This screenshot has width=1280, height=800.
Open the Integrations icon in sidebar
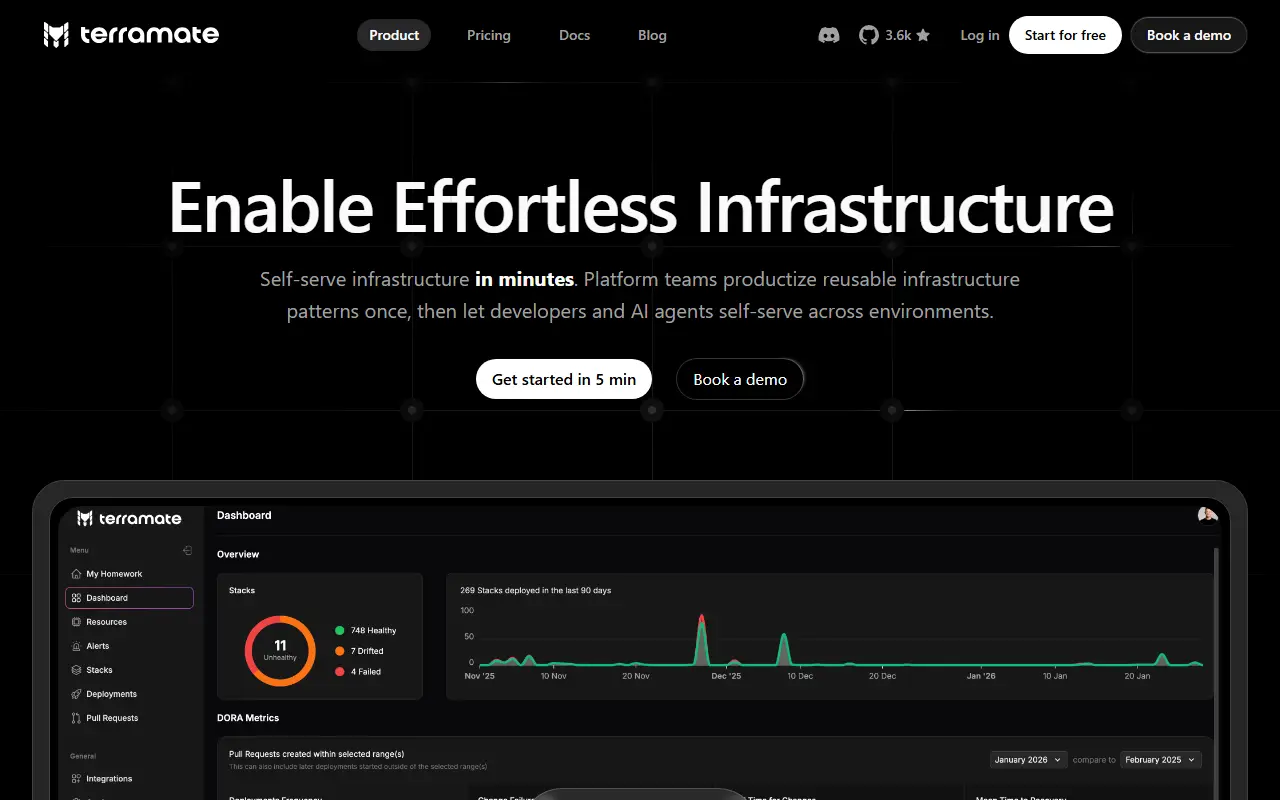tap(76, 779)
